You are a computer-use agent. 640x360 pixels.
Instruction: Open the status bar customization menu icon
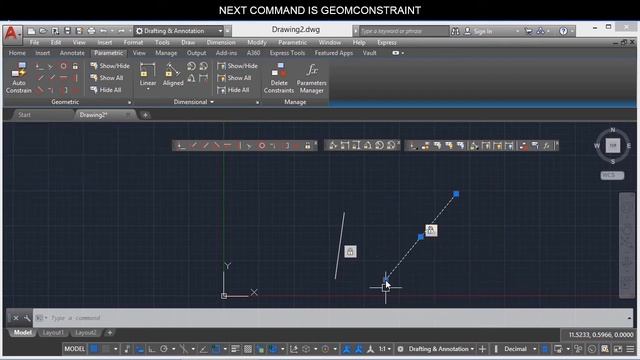click(630, 349)
